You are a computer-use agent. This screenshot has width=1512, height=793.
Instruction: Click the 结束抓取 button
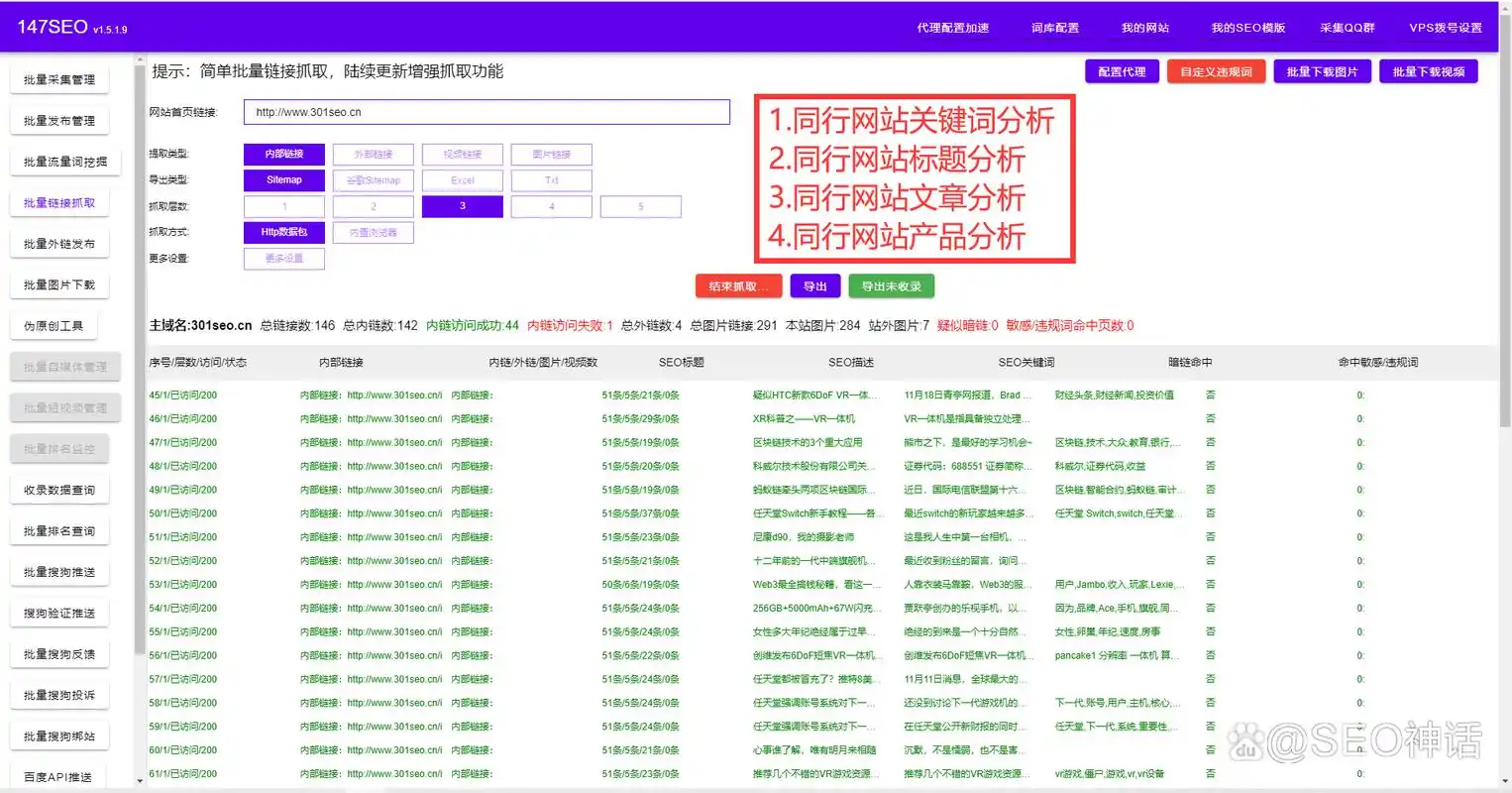738,284
